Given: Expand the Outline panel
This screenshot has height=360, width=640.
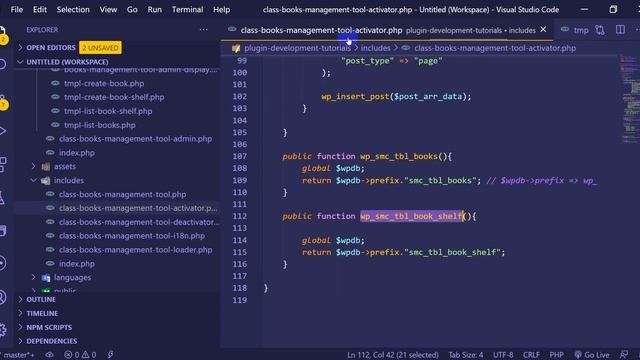Looking at the screenshot, I should point(41,300).
